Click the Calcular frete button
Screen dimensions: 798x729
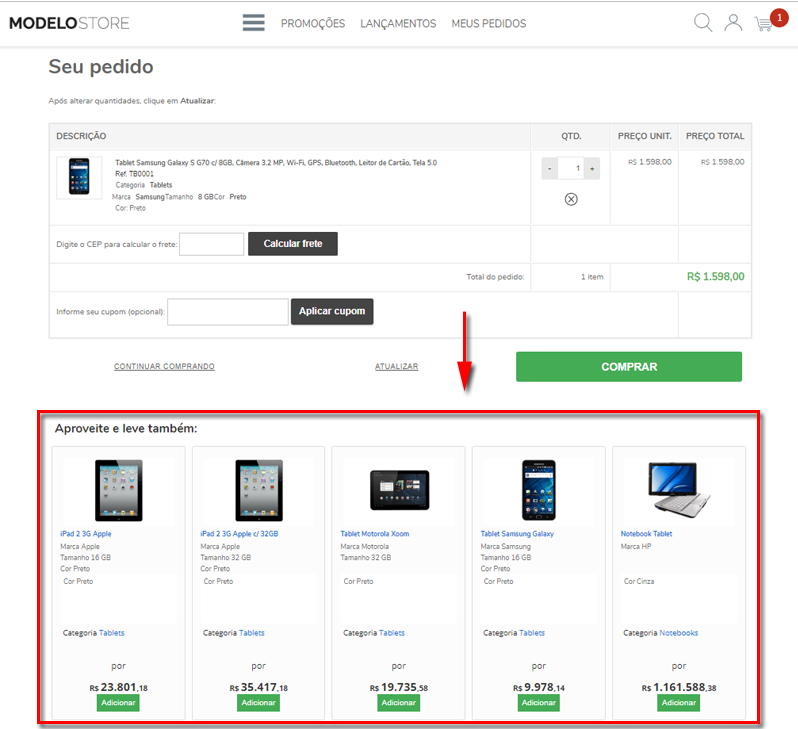293,244
